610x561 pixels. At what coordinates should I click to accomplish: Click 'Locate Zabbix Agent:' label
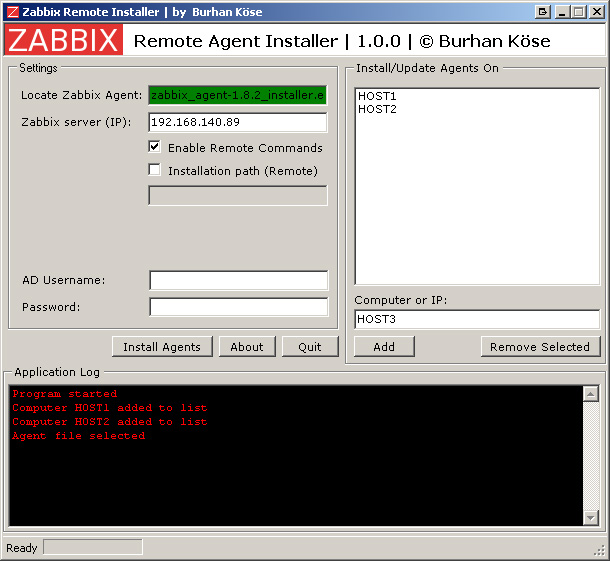(x=82, y=95)
